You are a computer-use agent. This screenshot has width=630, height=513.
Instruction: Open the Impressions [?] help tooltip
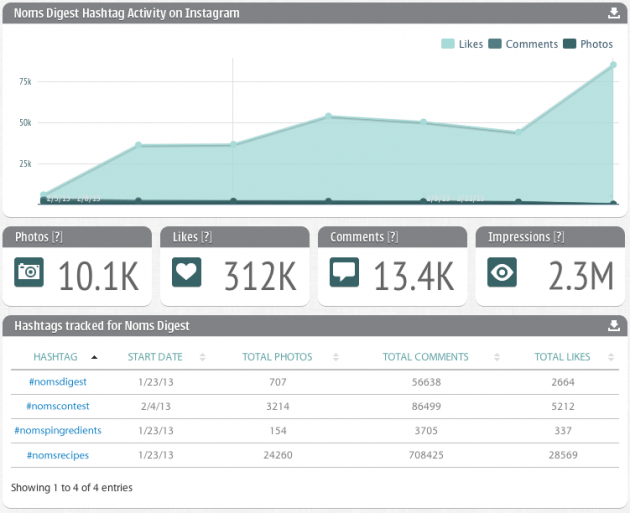coord(559,237)
